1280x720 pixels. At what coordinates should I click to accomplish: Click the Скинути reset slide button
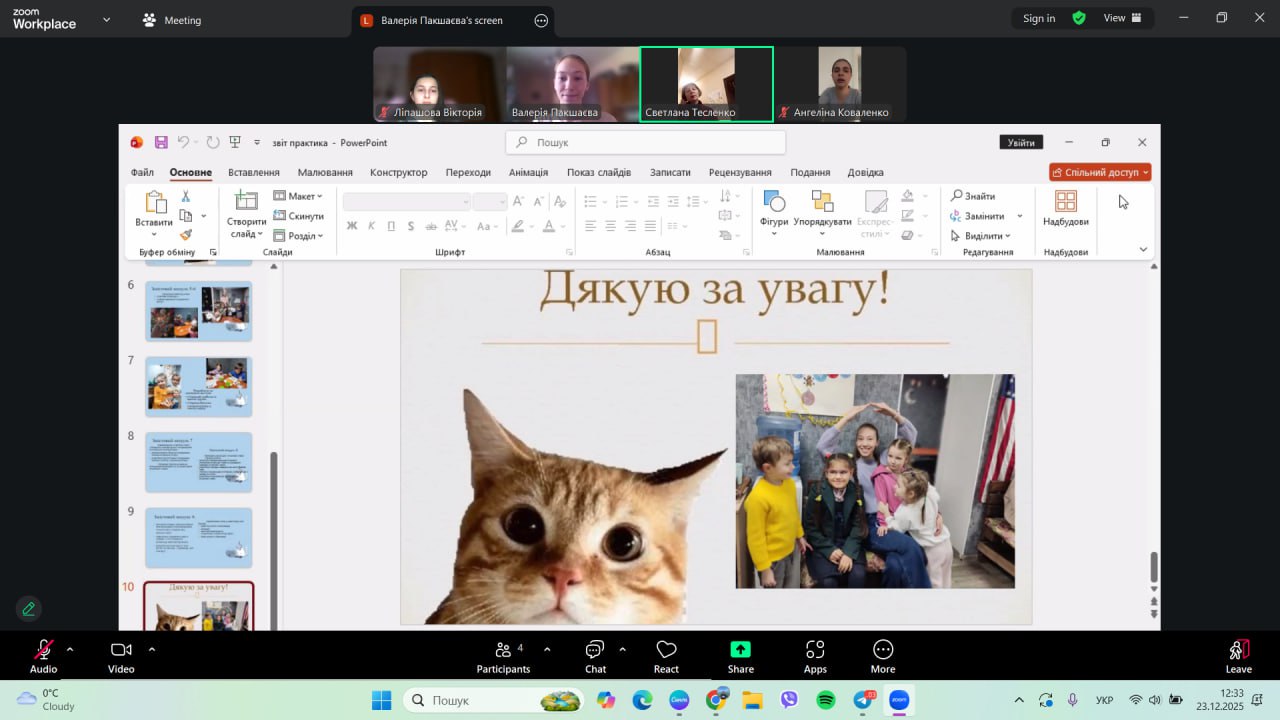tap(299, 216)
